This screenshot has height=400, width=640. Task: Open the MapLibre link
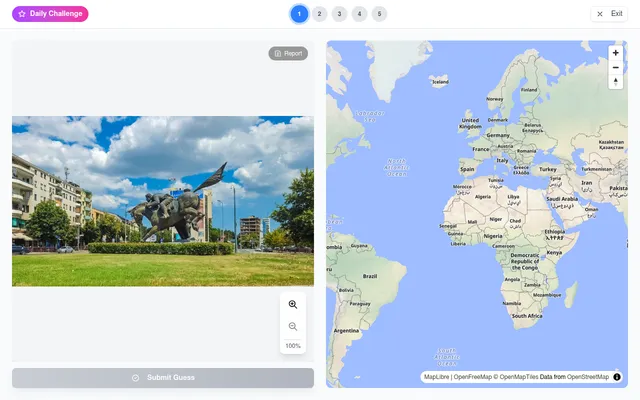436,377
